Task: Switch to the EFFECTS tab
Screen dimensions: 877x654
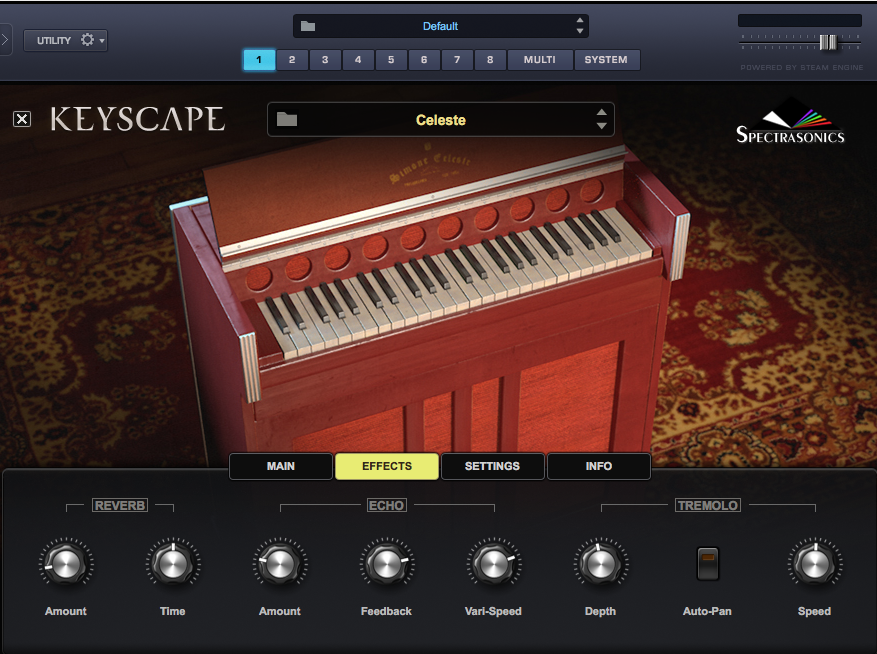Action: (x=386, y=466)
